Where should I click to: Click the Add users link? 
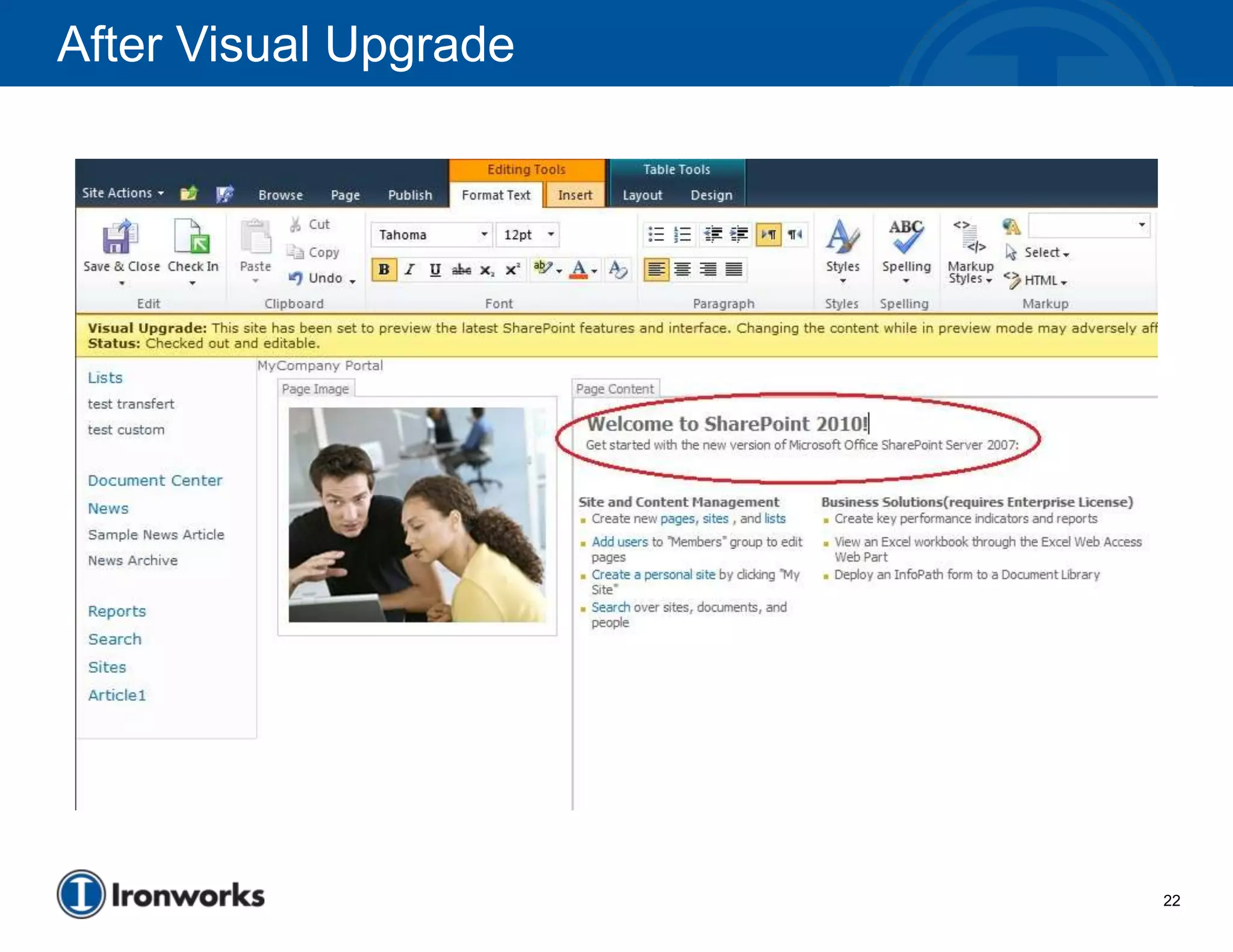pos(620,542)
